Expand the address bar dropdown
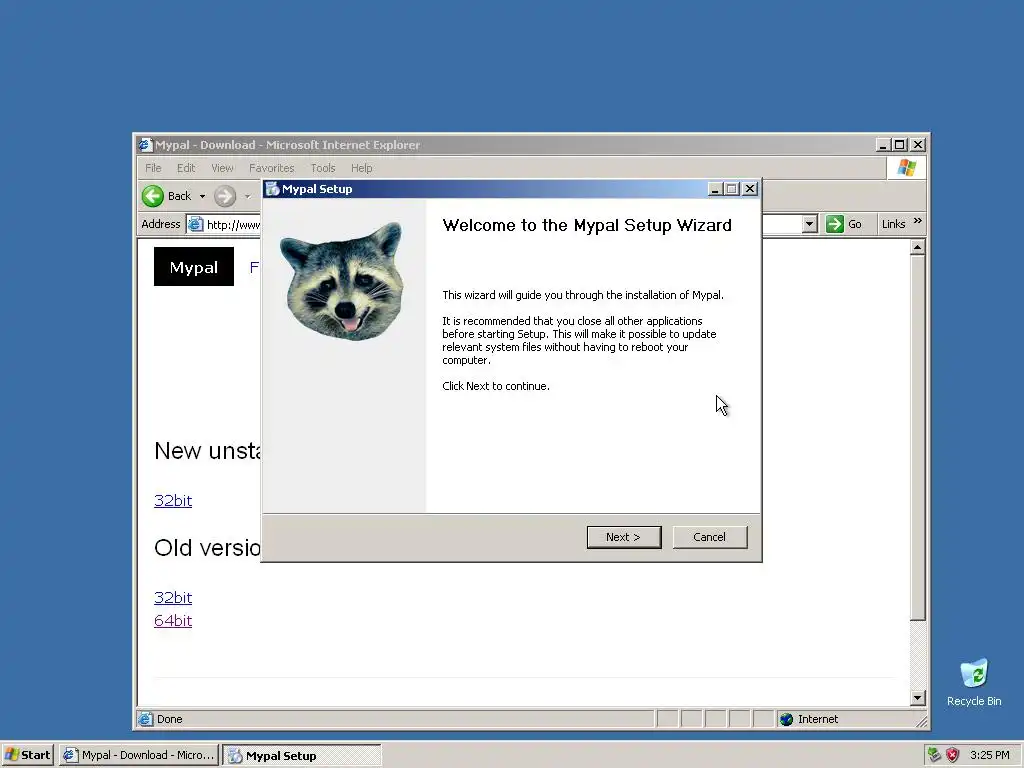Screen dimensions: 1024x768 pyautogui.click(x=810, y=224)
